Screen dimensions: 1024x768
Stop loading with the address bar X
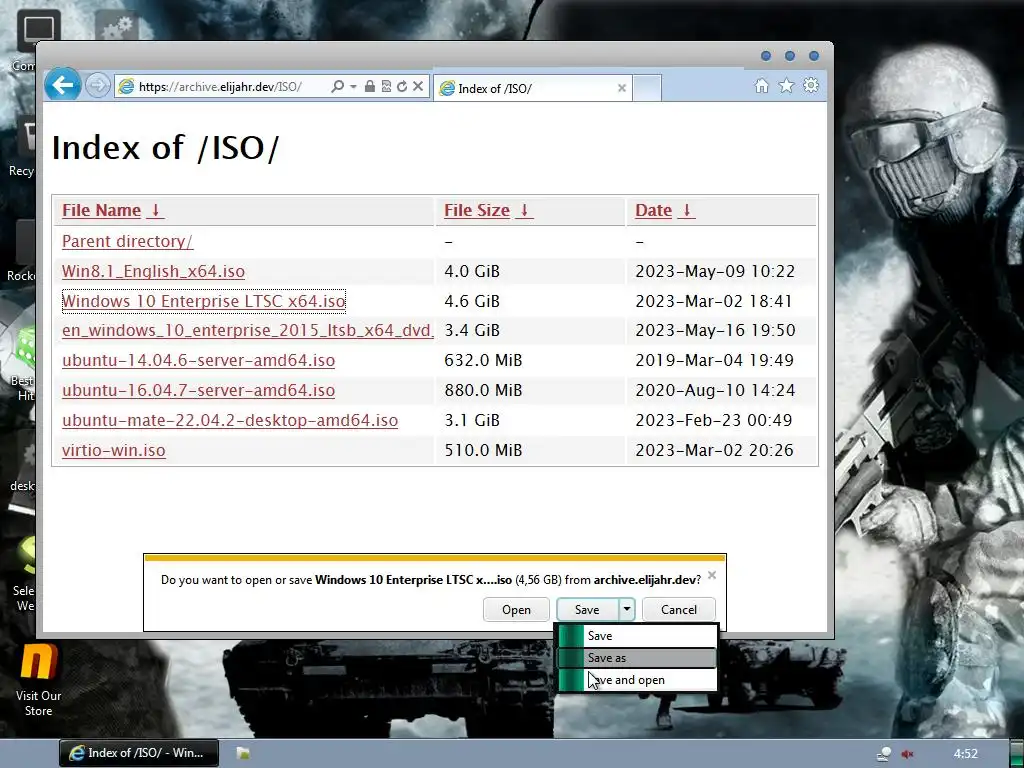418,86
